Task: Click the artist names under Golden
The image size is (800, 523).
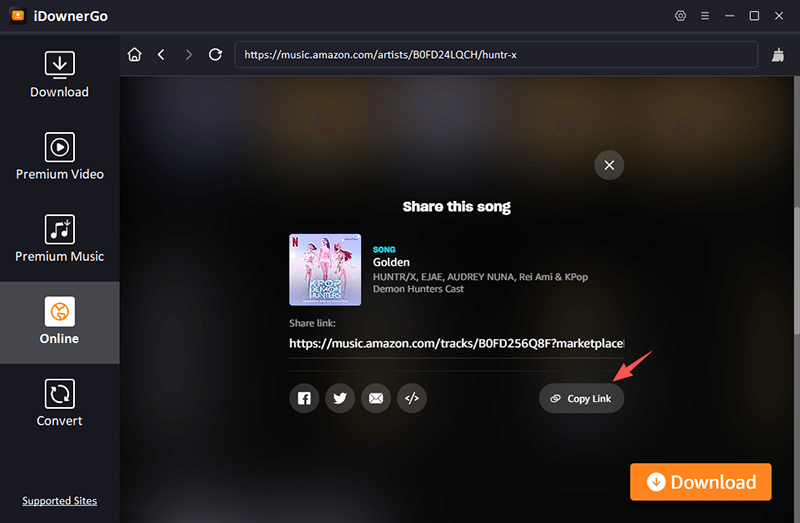Action: tap(480, 283)
